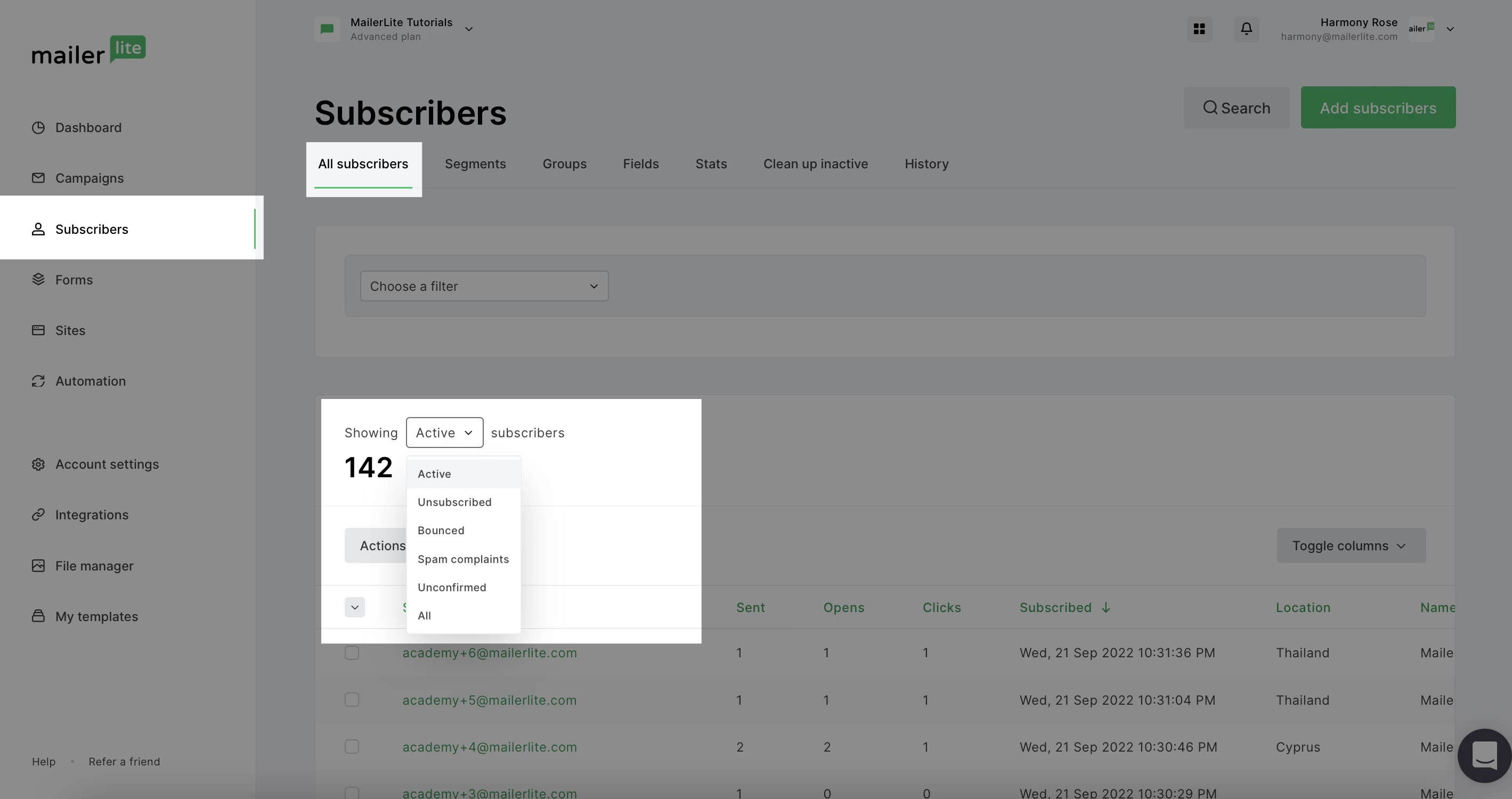This screenshot has height=799, width=1512.
Task: Open the Choose a filter dropdown
Action: coord(484,286)
